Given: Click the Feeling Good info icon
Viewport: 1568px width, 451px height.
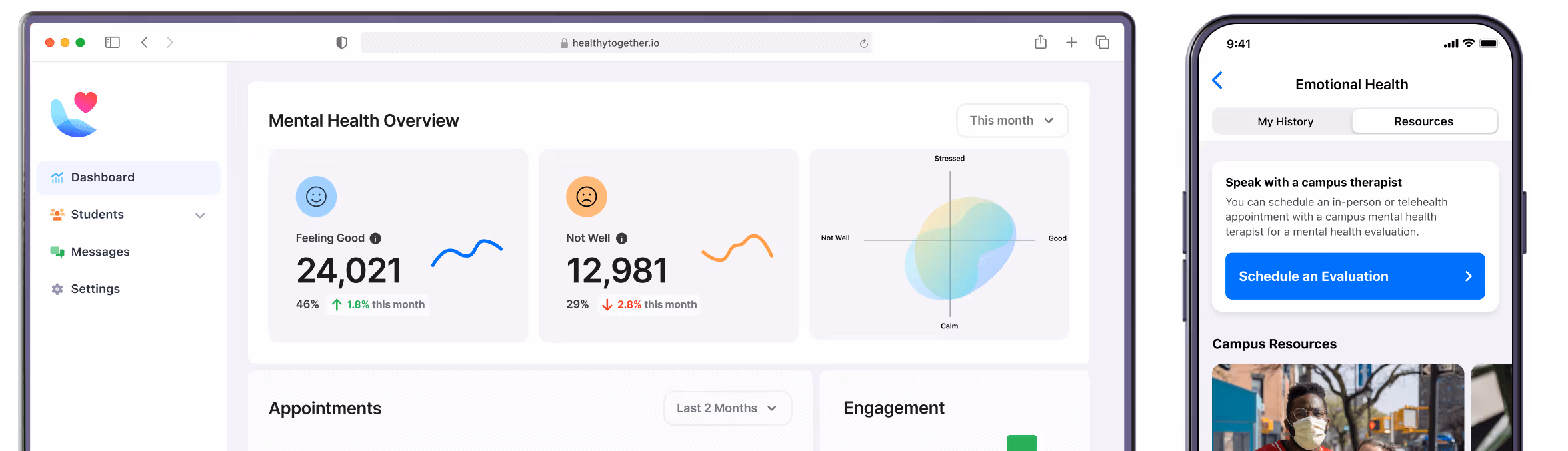Looking at the screenshot, I should (375, 238).
